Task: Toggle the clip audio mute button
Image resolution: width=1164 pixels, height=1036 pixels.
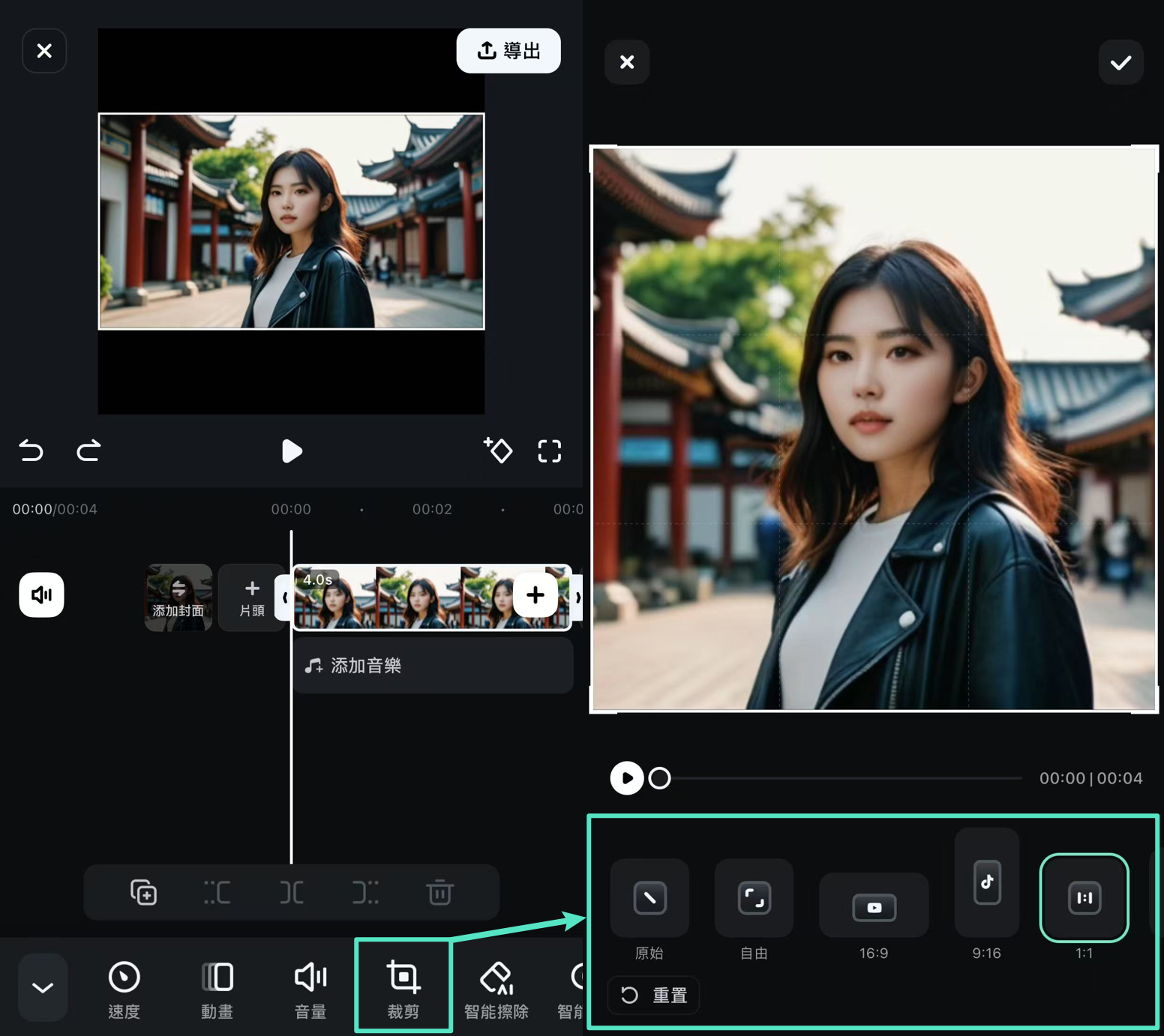Action: 41,595
